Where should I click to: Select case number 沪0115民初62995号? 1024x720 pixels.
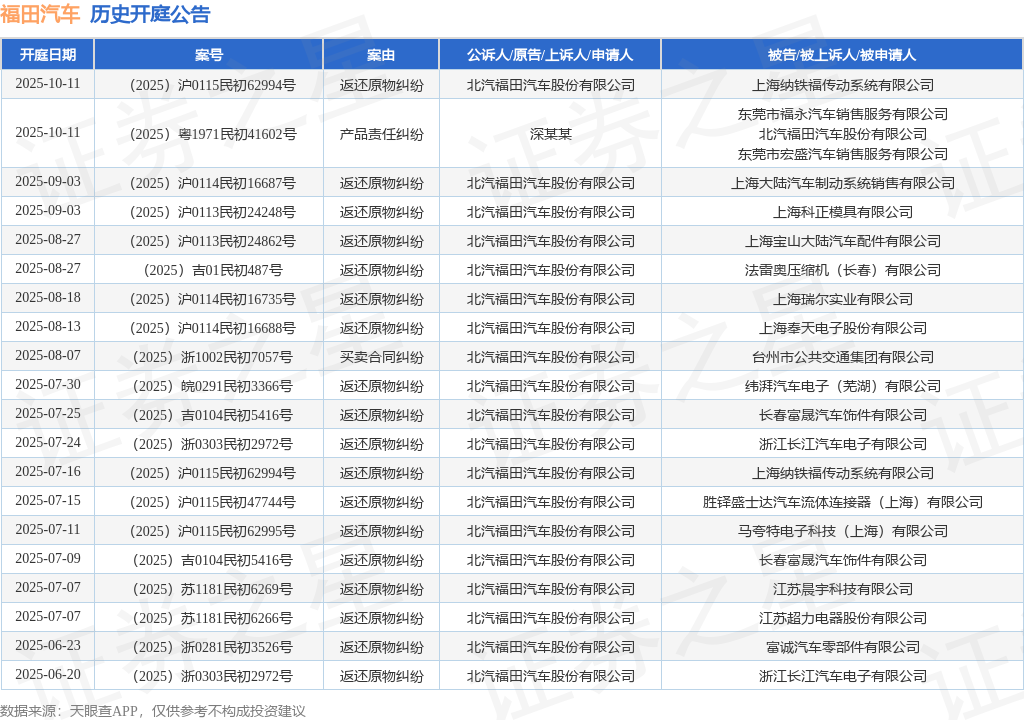point(213,531)
